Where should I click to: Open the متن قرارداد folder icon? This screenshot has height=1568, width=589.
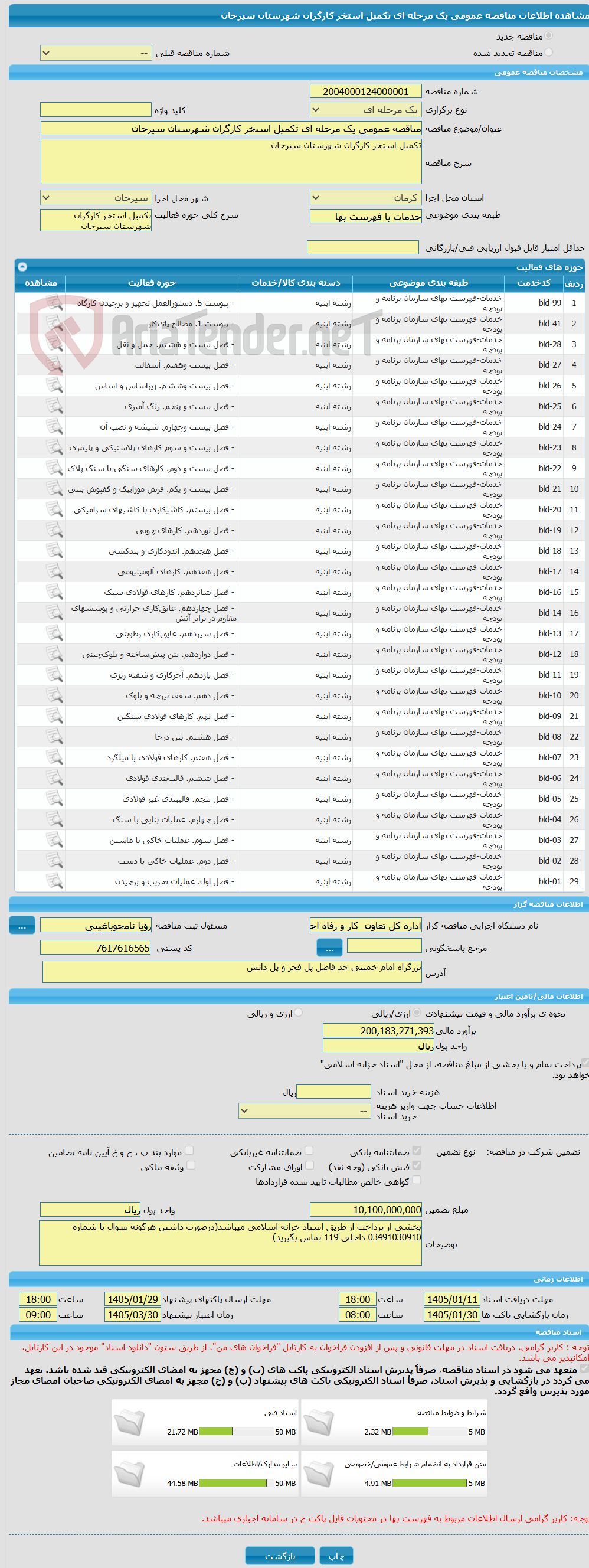[319, 1473]
